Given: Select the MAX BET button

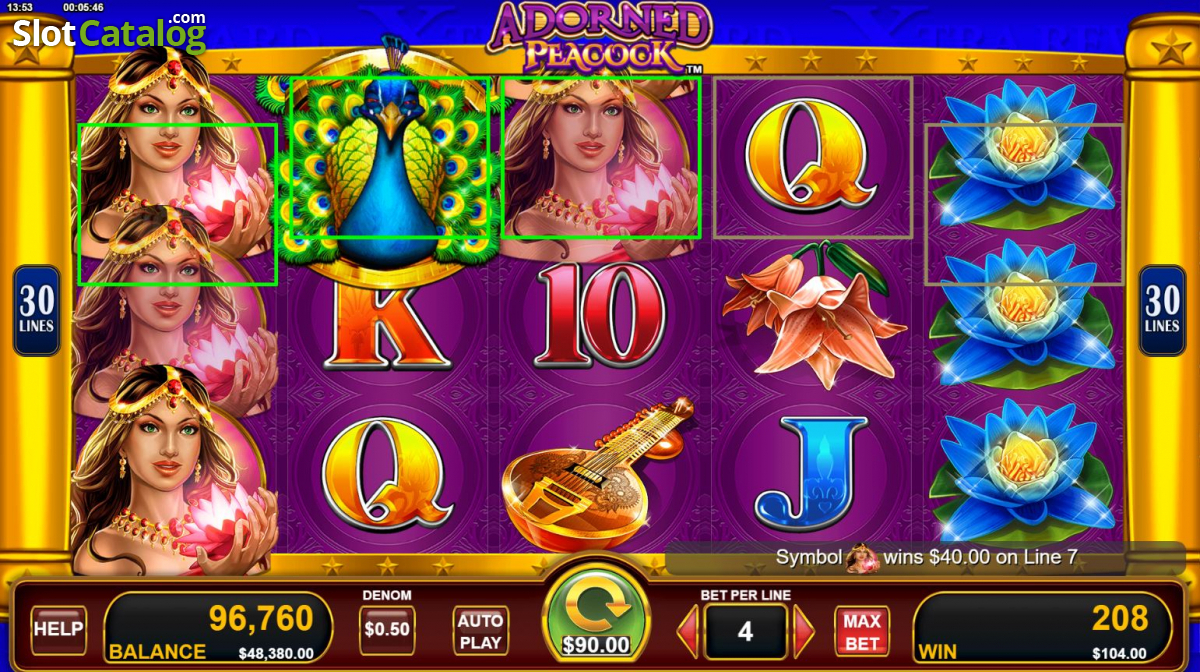Looking at the screenshot, I should coord(861,630).
